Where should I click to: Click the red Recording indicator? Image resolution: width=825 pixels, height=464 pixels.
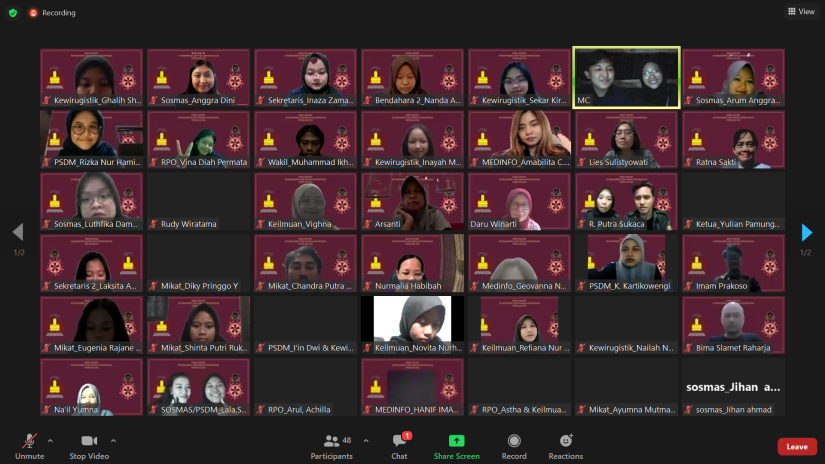point(52,13)
